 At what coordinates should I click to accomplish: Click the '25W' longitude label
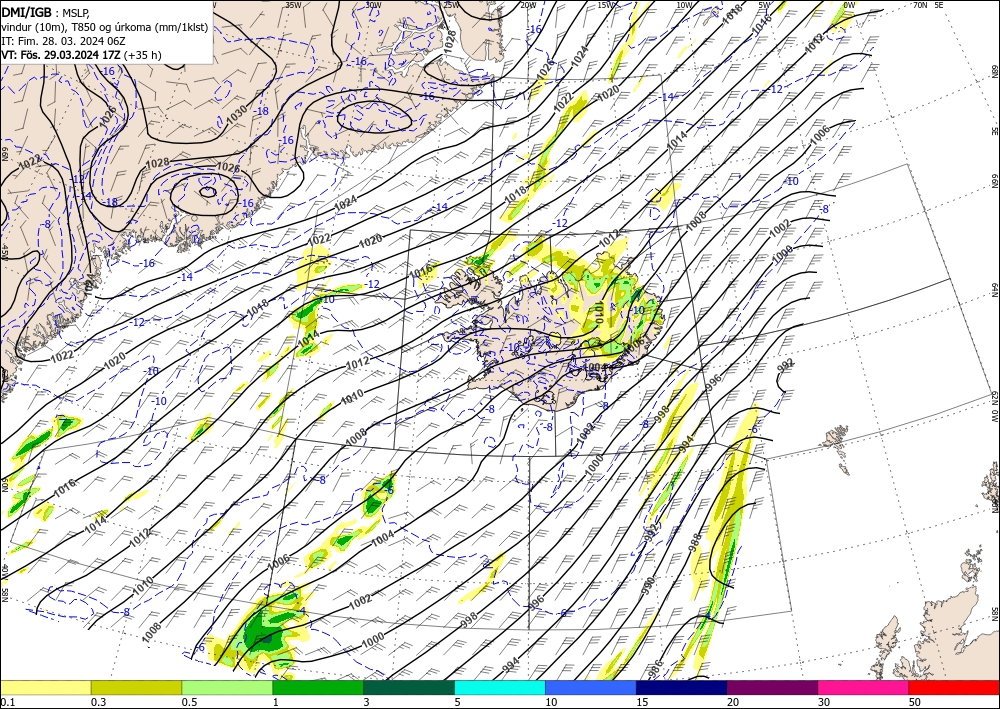tap(452, 5)
